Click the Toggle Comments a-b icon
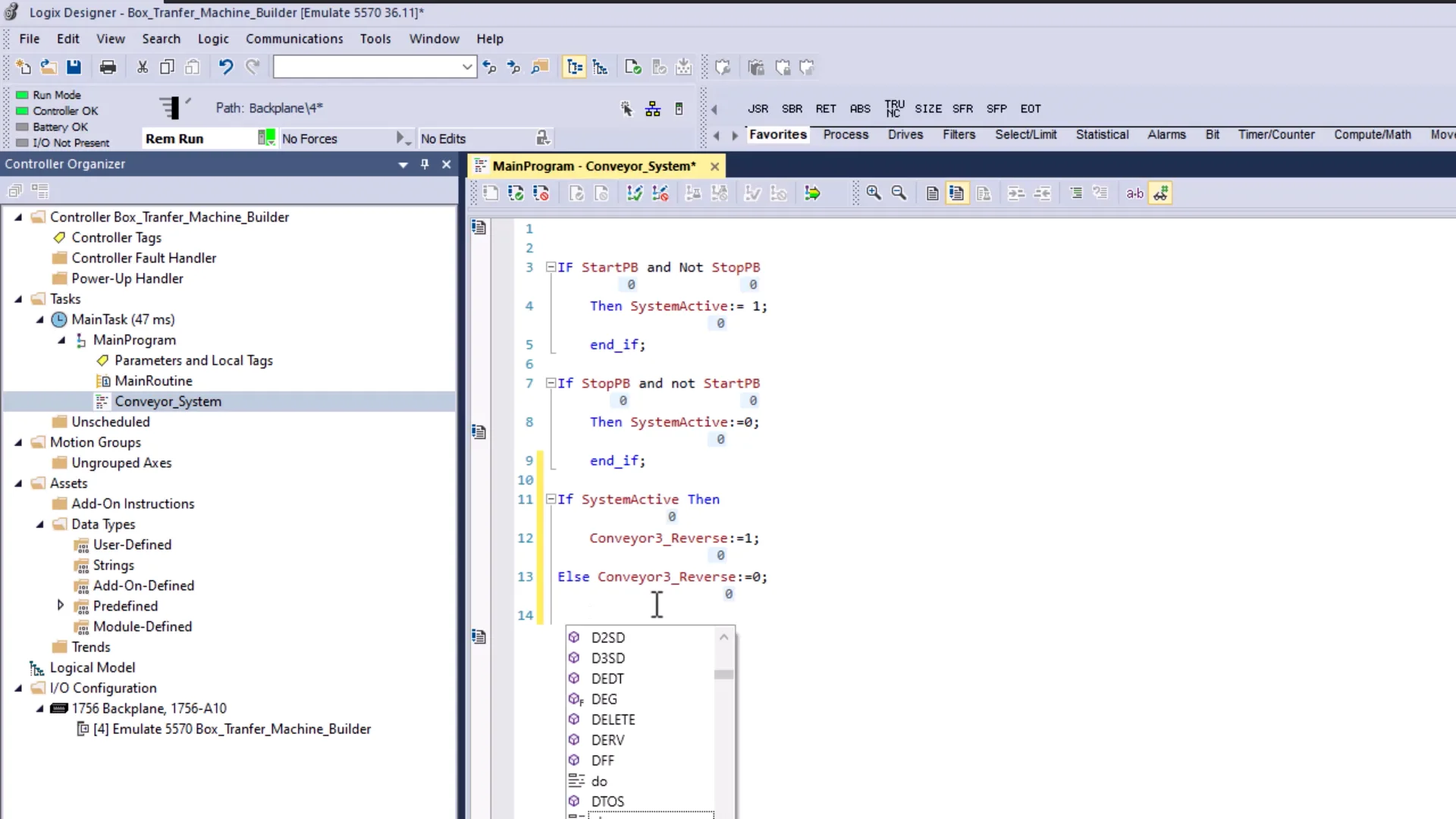This screenshot has width=1456, height=819. [1134, 193]
